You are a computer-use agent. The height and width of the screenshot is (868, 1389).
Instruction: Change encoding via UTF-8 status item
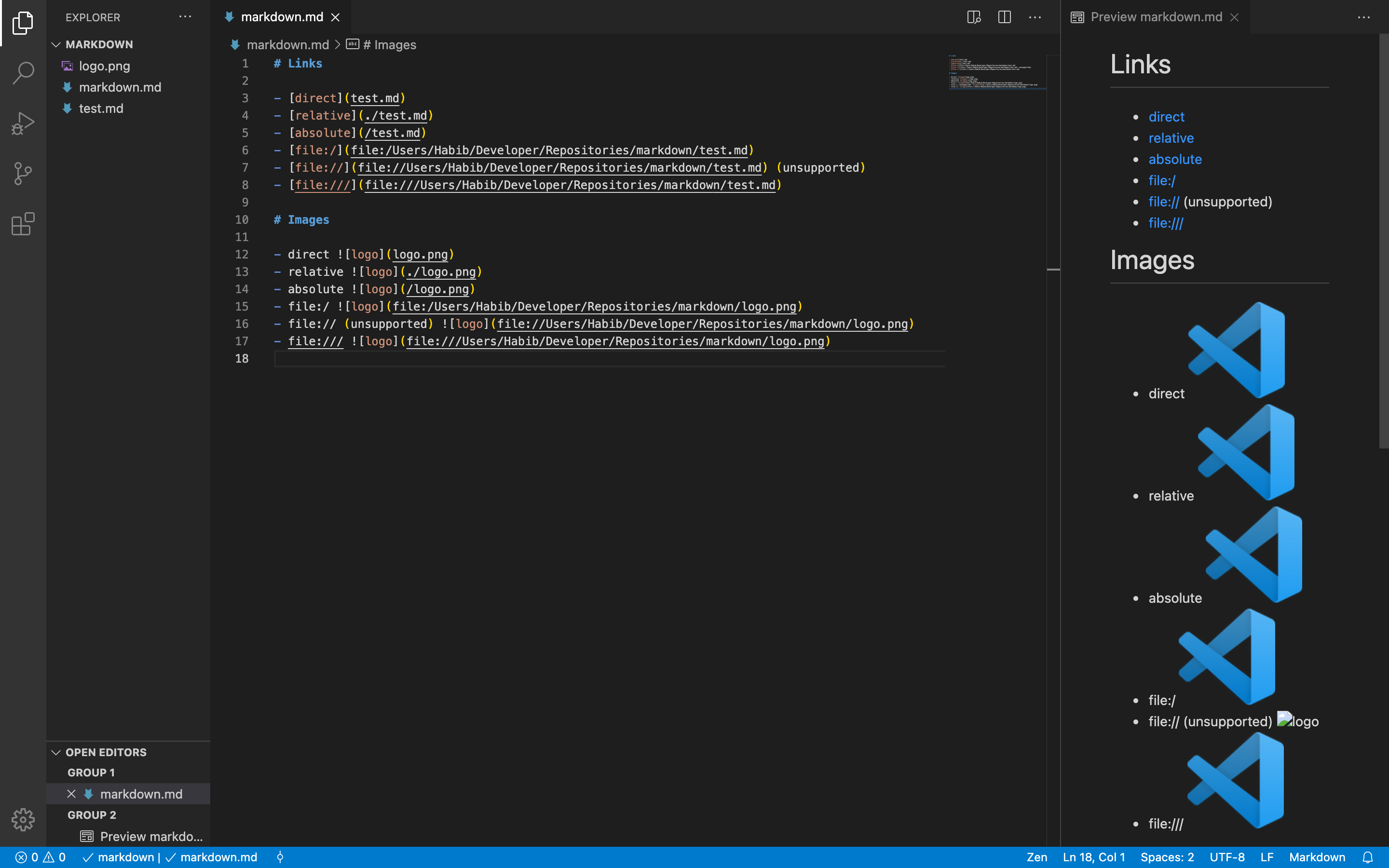click(x=1227, y=857)
